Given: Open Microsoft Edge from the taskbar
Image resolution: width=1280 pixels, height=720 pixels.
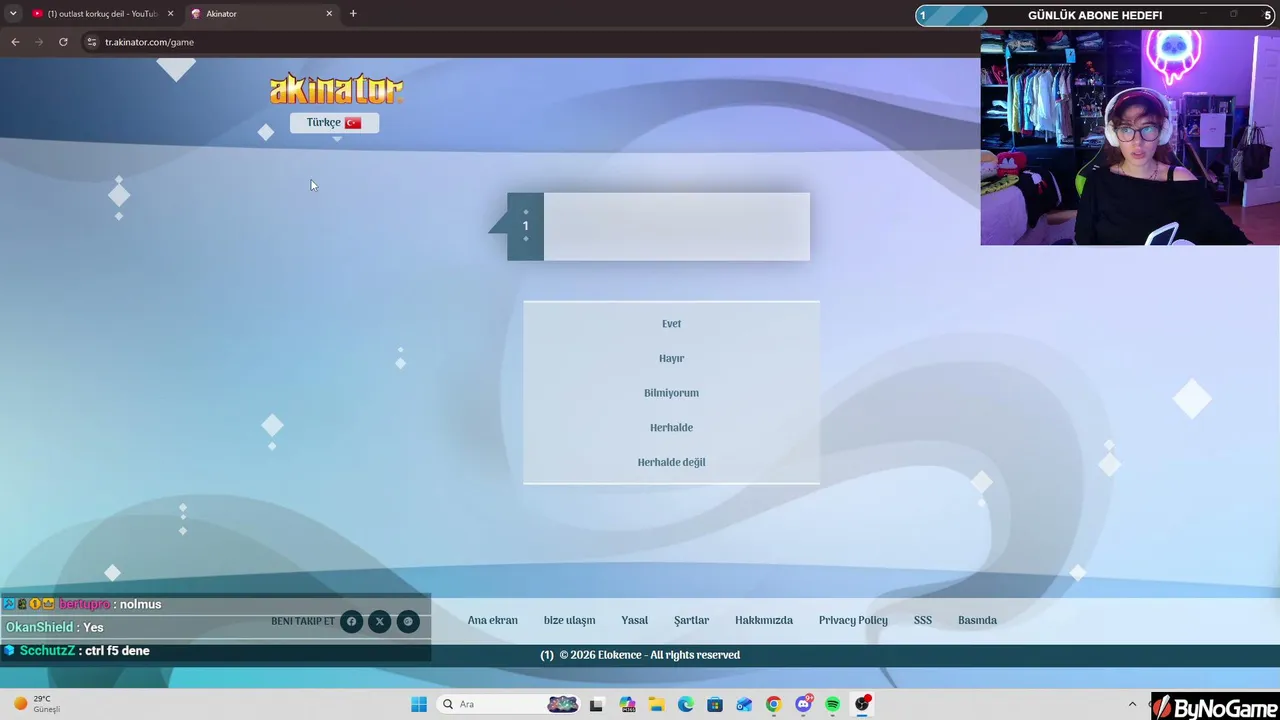Looking at the screenshot, I should click(686, 704).
